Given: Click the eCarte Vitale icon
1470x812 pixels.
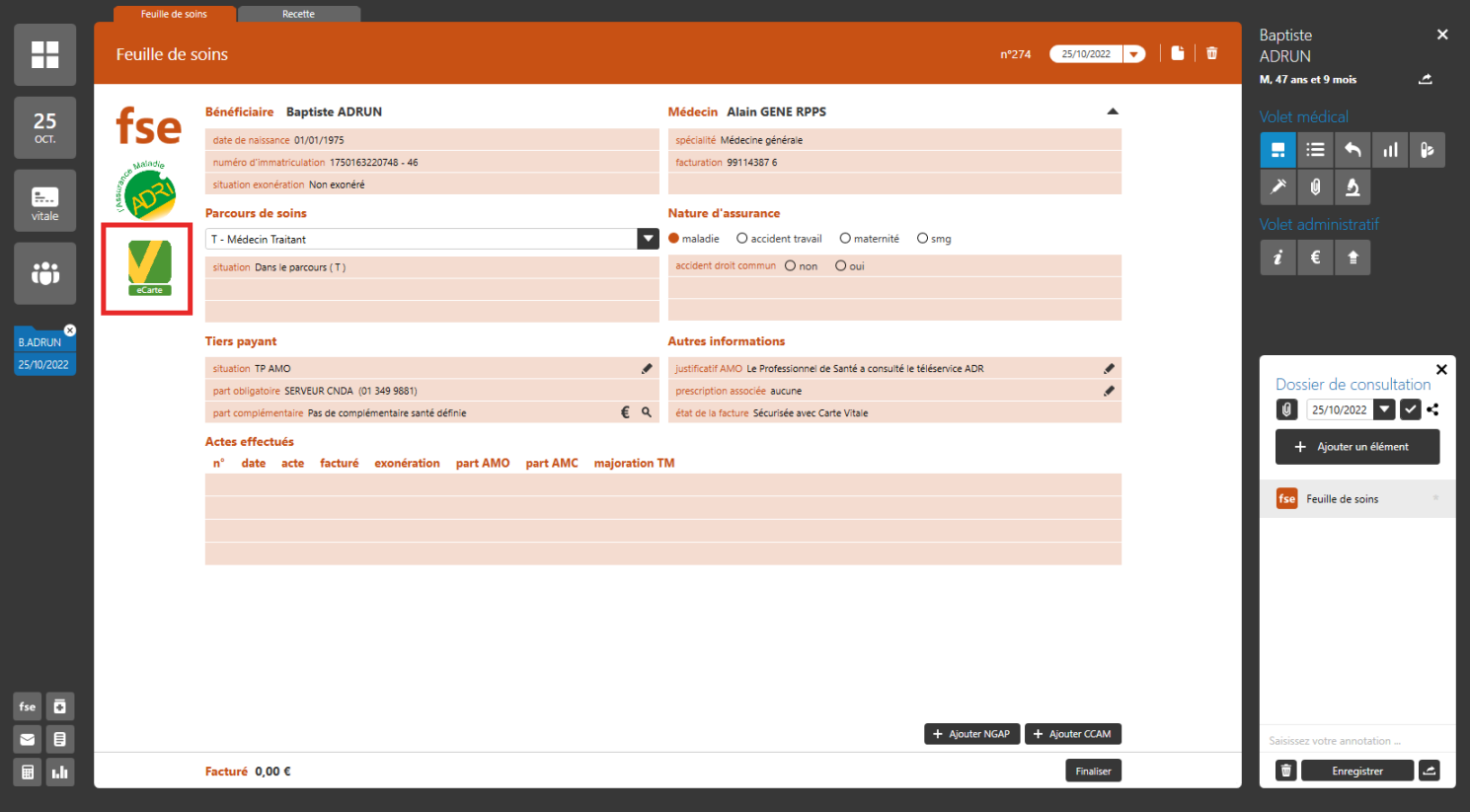Looking at the screenshot, I should tap(149, 267).
